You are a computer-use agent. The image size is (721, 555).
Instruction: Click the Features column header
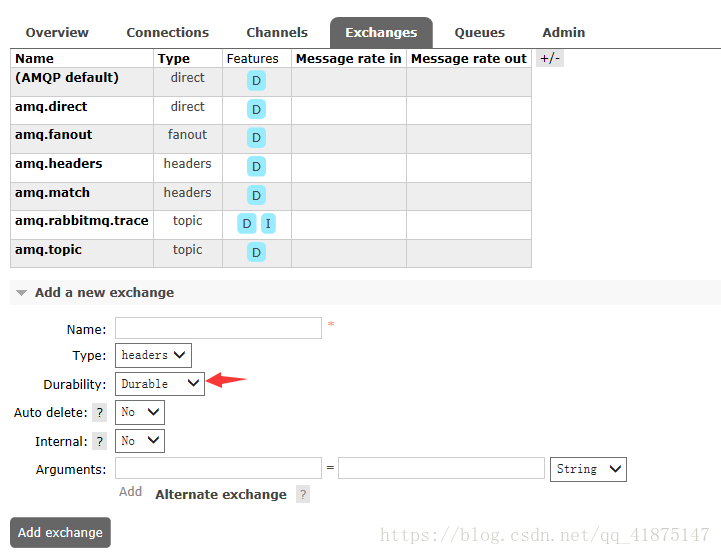click(x=252, y=59)
